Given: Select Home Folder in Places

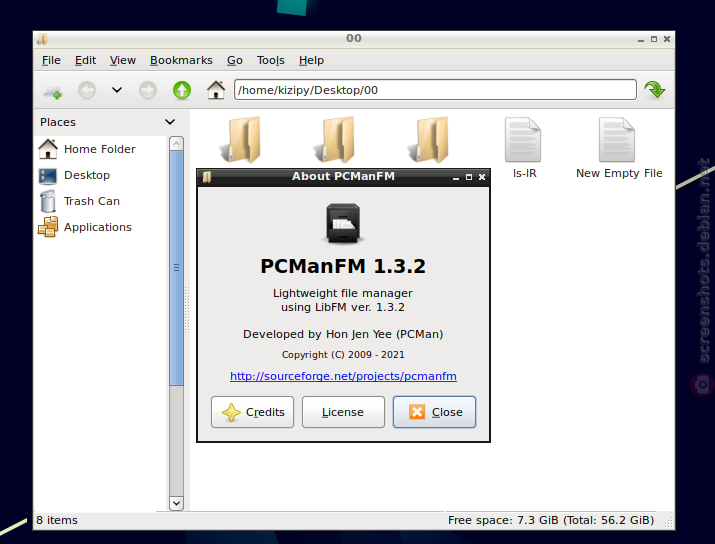Looking at the screenshot, I should 100,149.
